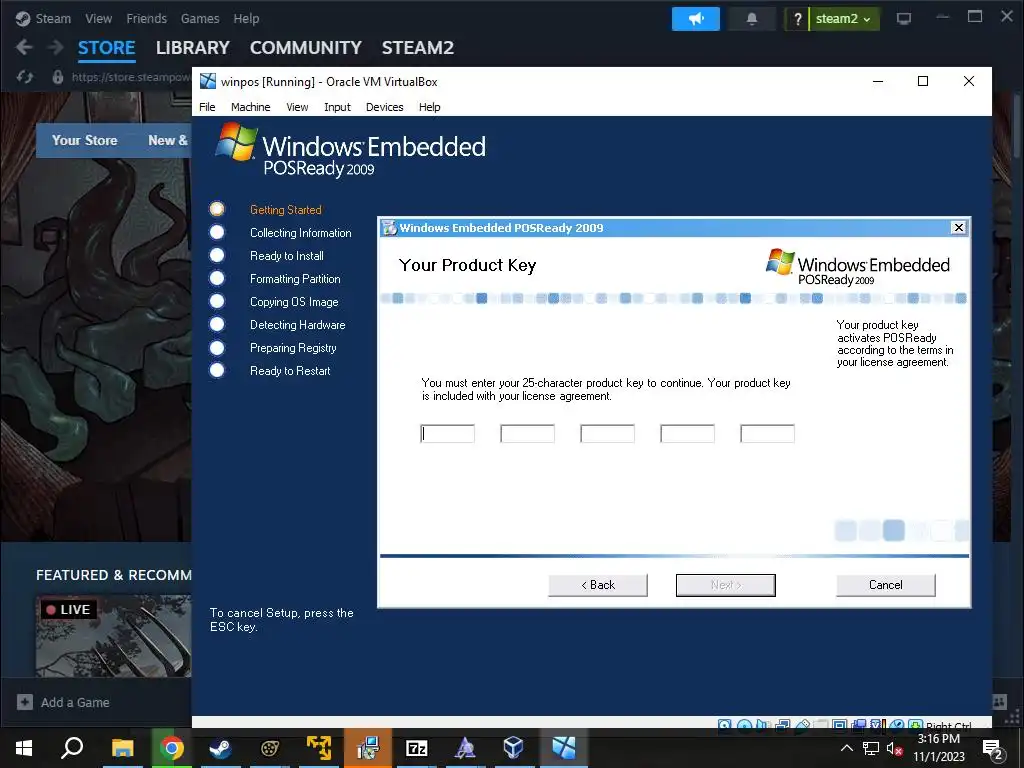This screenshot has width=1024, height=768.
Task: Open the VirtualBox cube icon in taskbar
Action: point(513,748)
